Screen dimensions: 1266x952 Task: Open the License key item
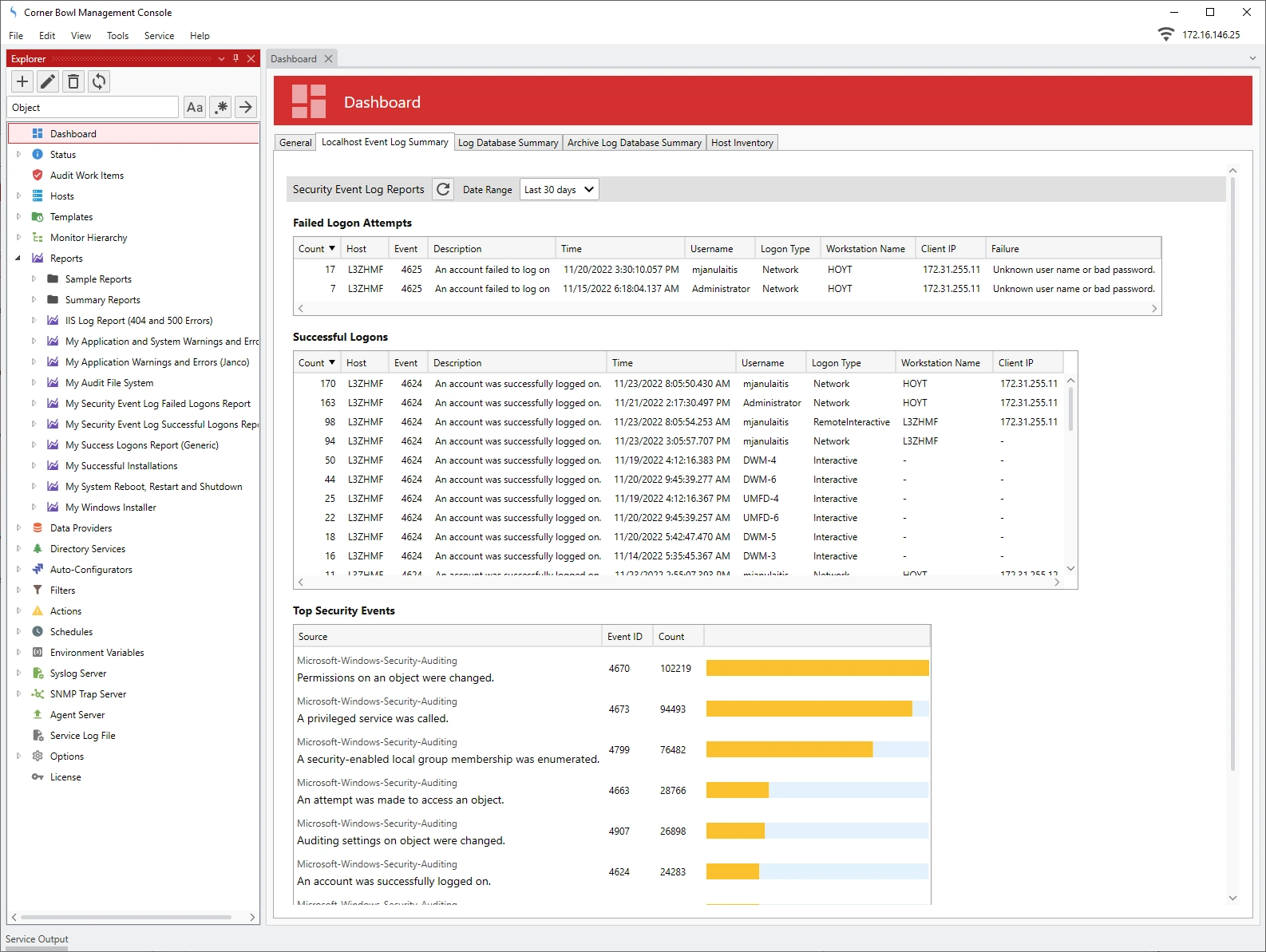65,777
